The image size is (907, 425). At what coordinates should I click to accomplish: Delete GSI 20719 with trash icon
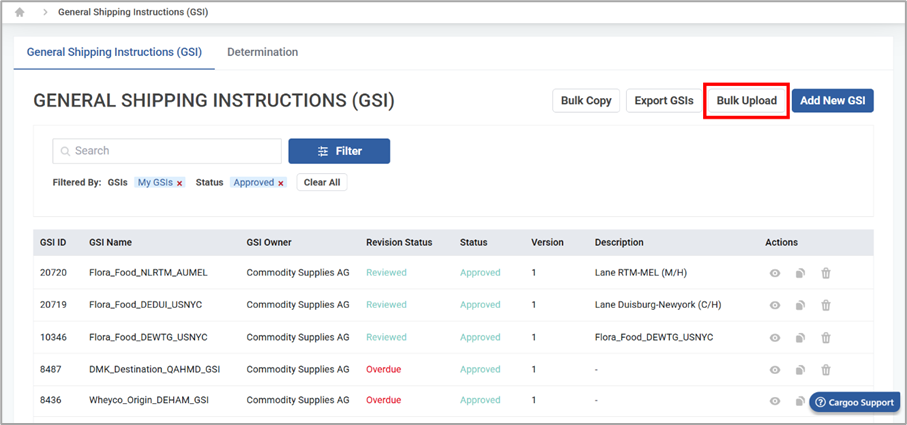[x=826, y=305]
